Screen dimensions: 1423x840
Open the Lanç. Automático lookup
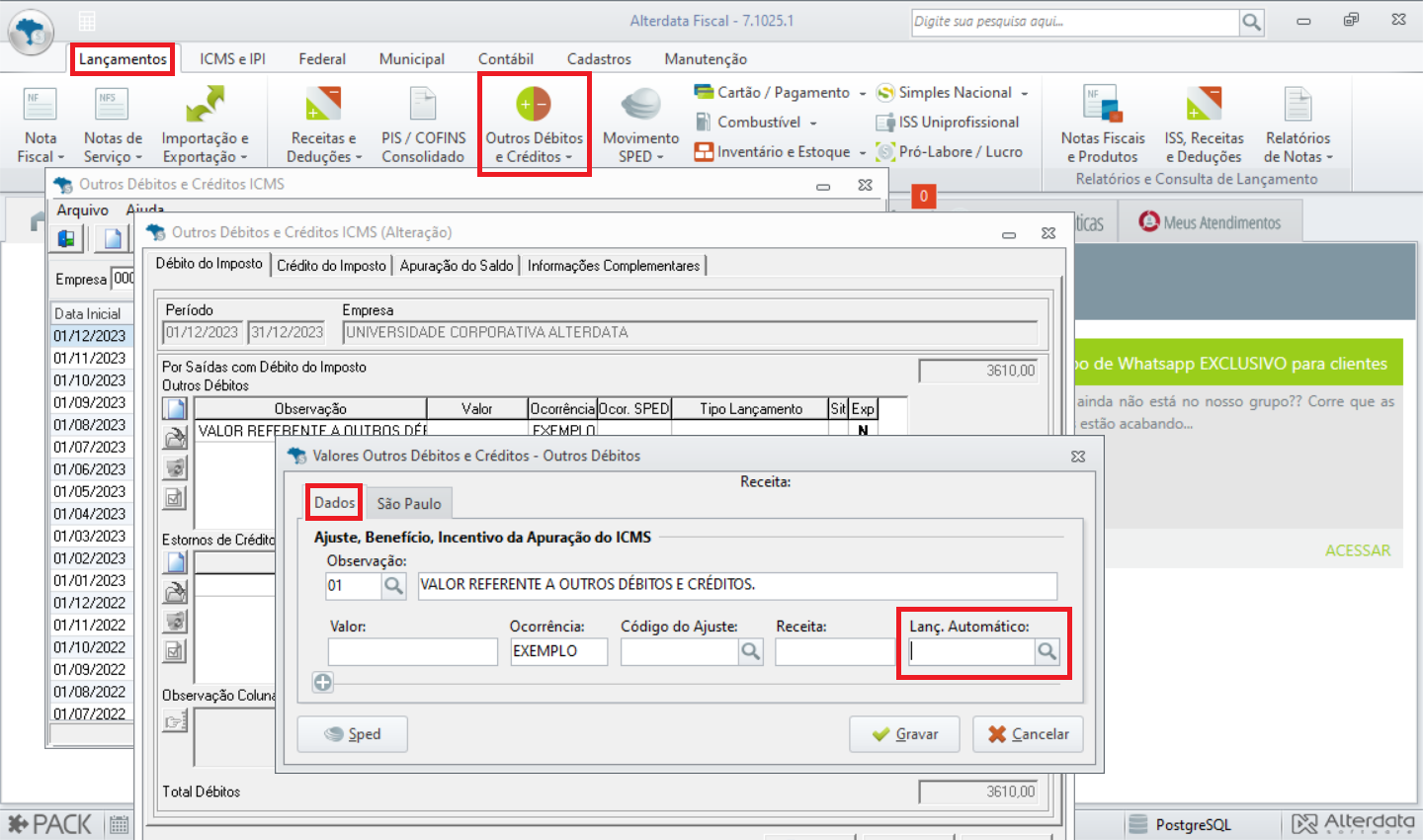1047,651
